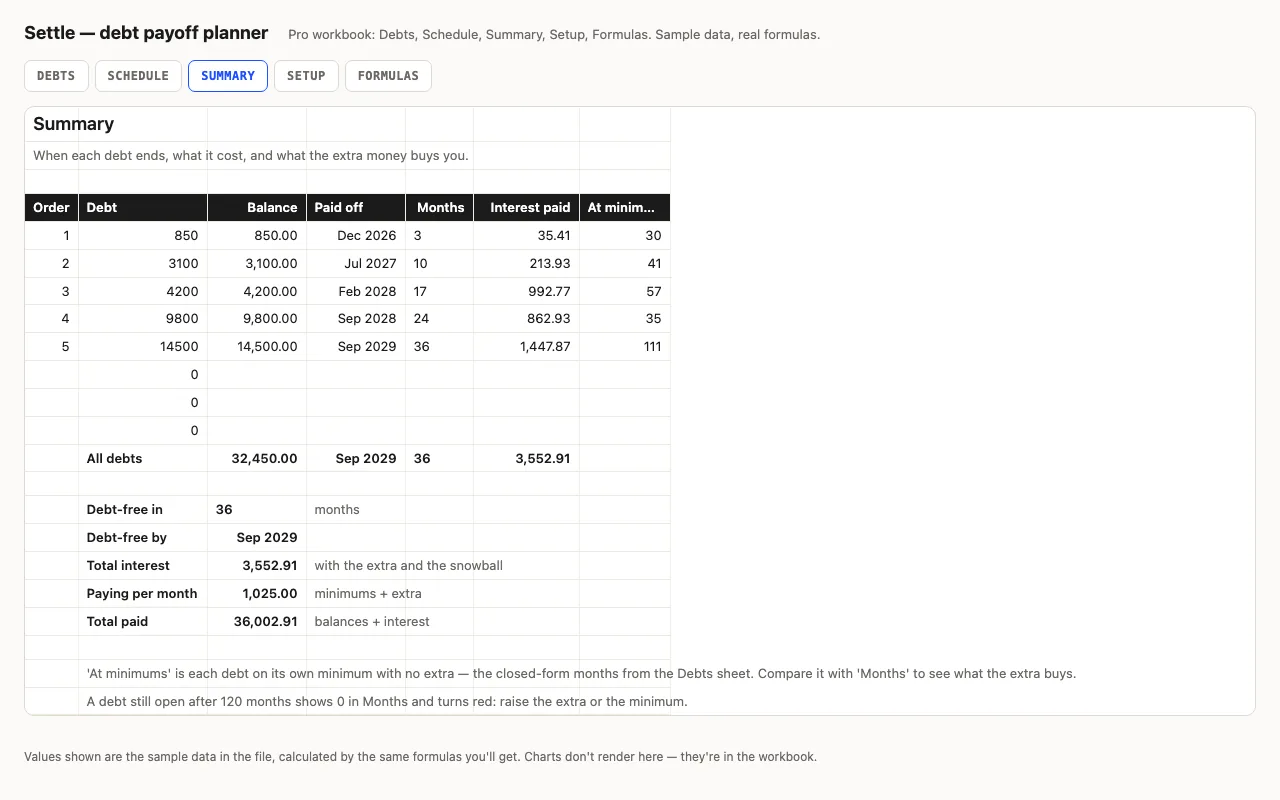The width and height of the screenshot is (1280, 800).
Task: Click the 'Order' column header
Action: pos(52,207)
